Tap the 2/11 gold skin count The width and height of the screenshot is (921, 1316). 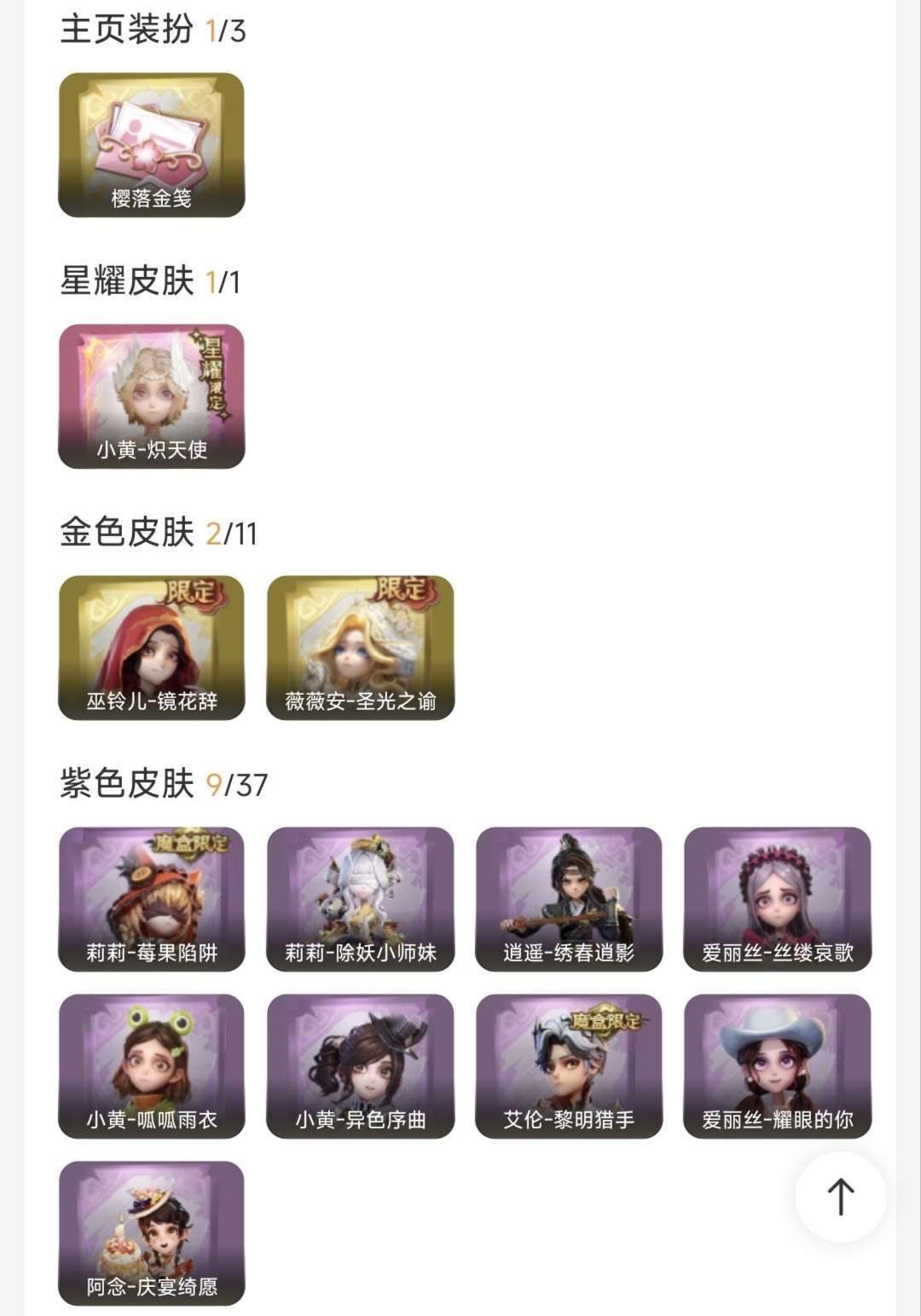(231, 534)
